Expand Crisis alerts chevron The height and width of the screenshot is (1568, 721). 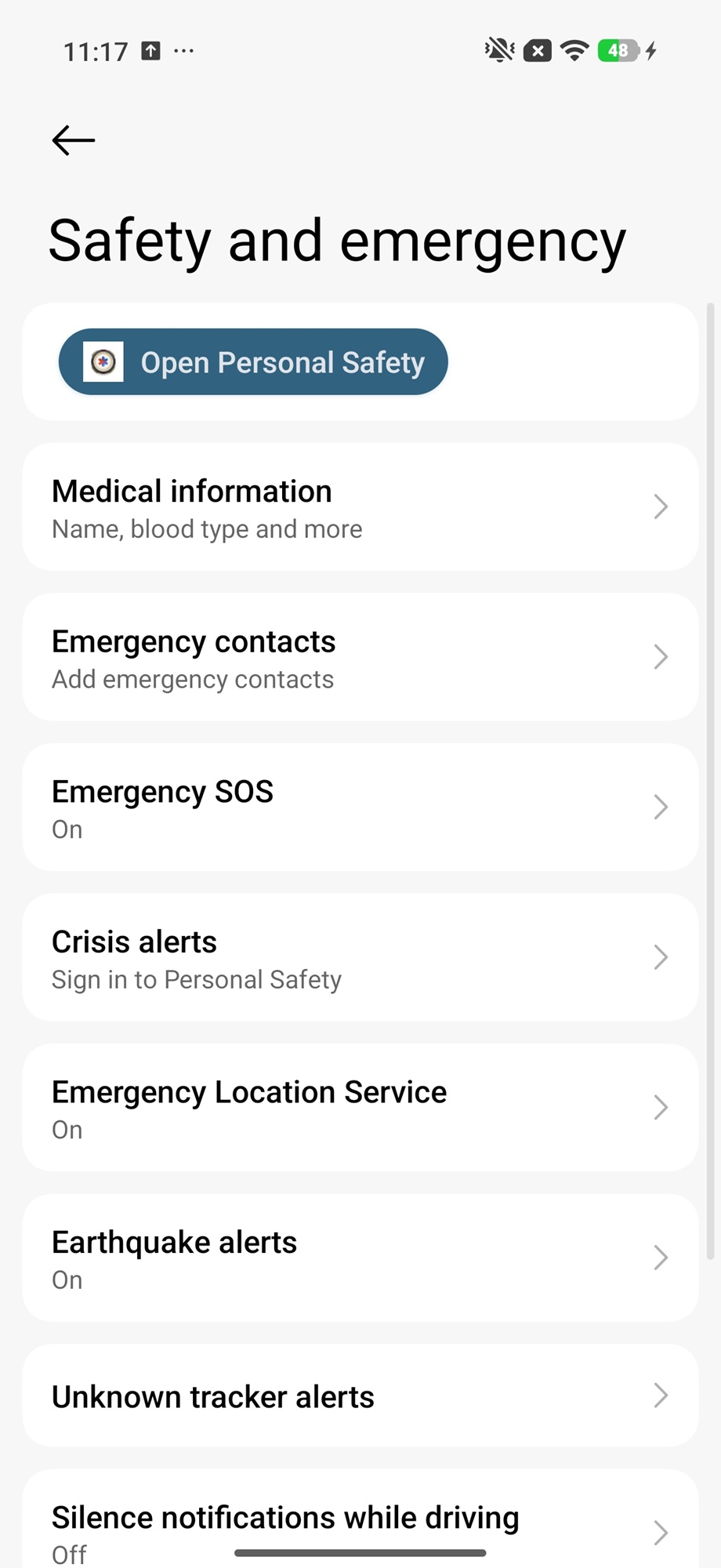tap(661, 957)
